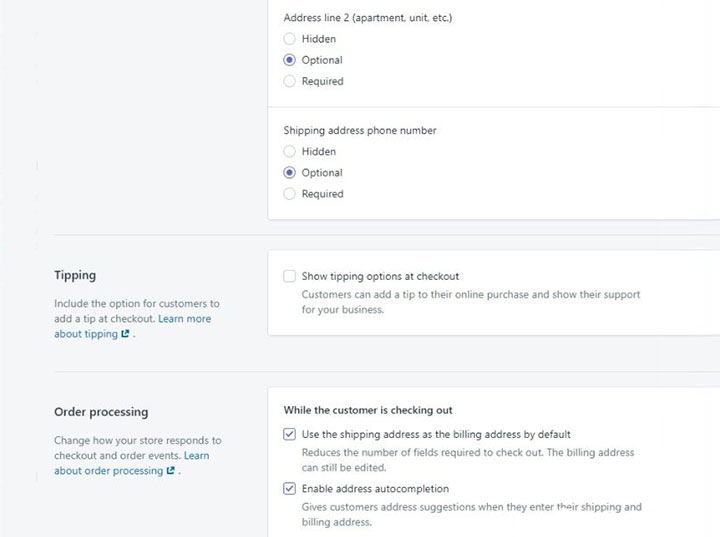
Task: Enable Show tipping options at checkout
Action: pos(289,276)
